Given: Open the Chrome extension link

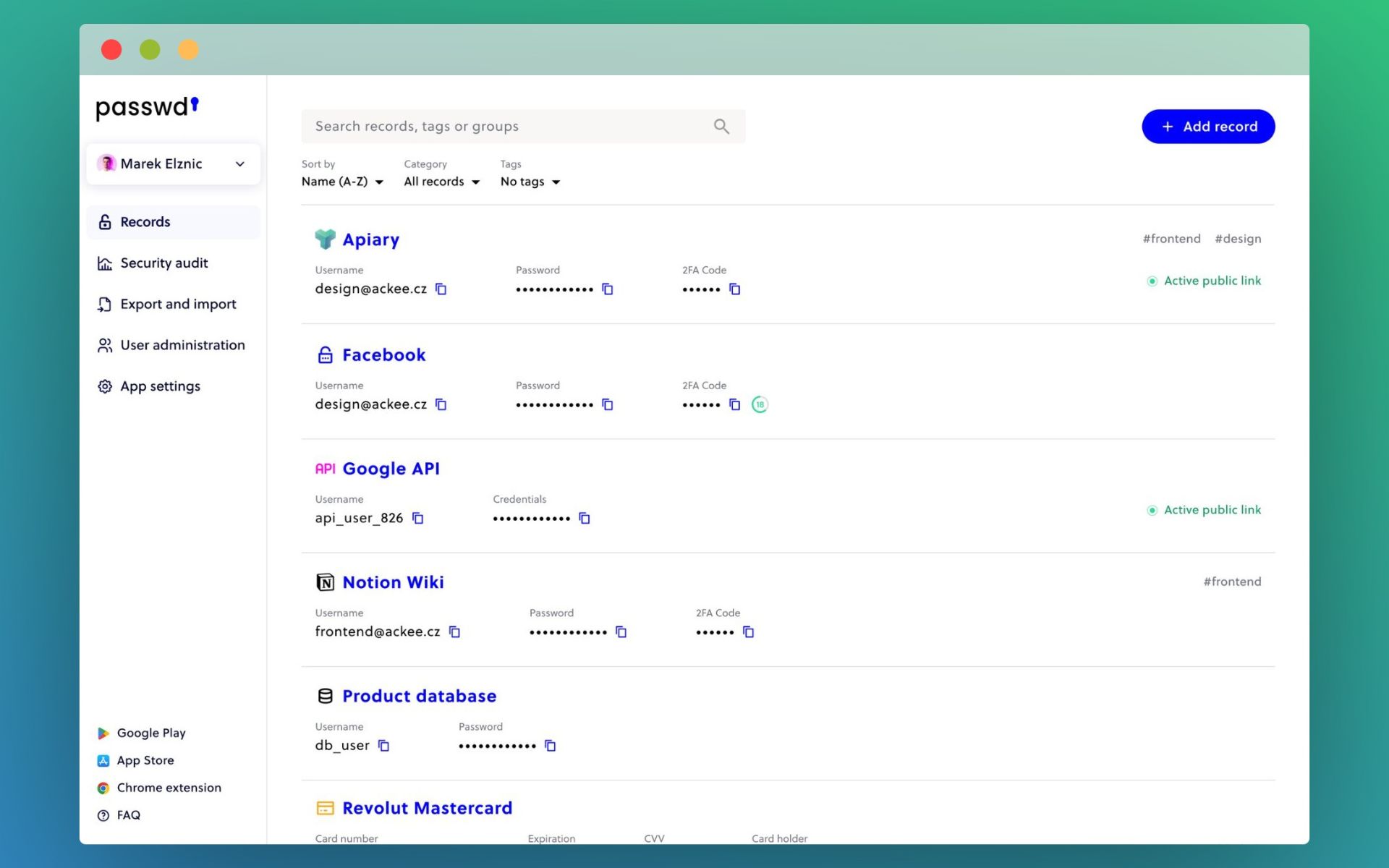Looking at the screenshot, I should [169, 788].
